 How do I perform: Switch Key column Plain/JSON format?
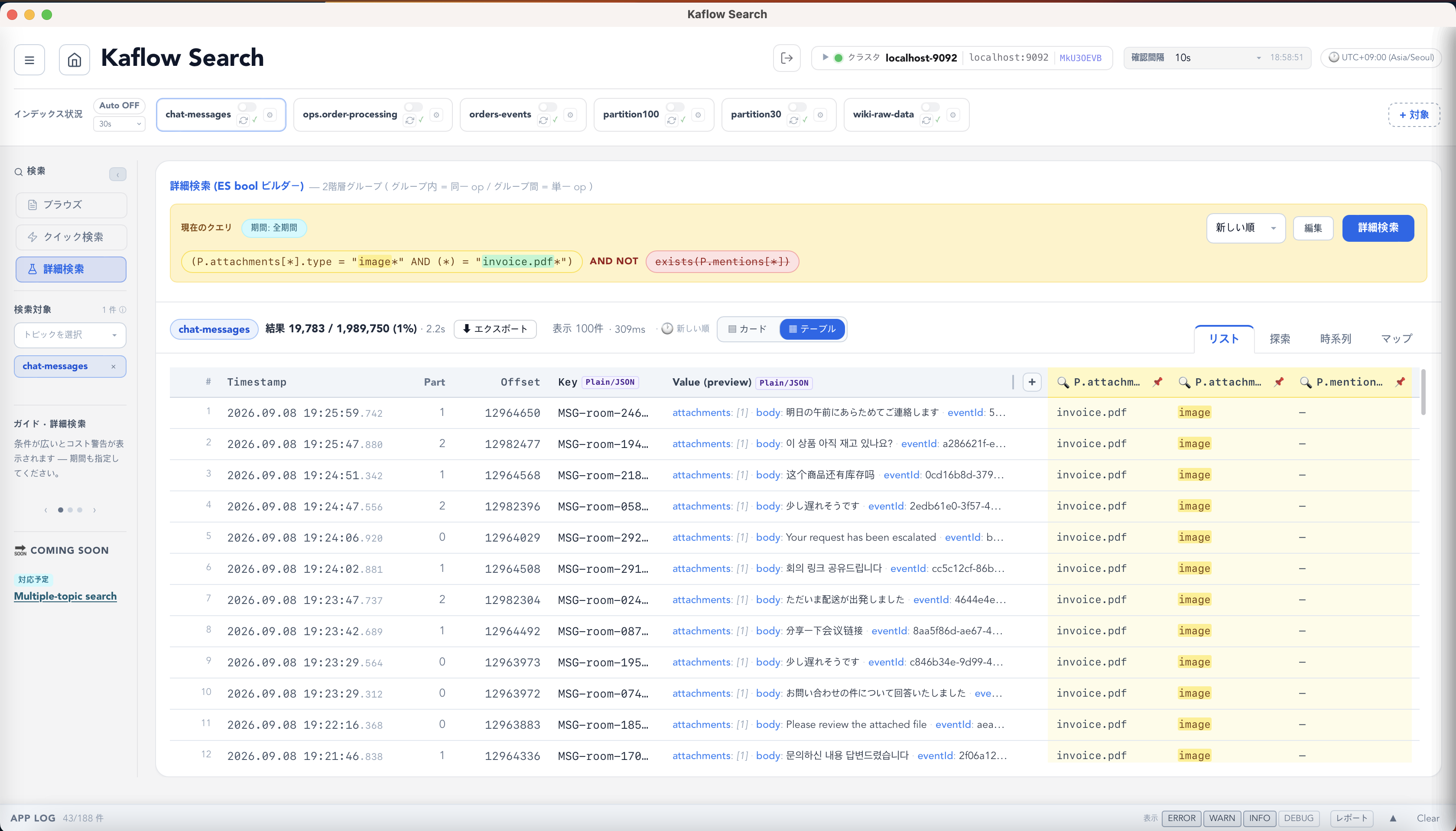(x=610, y=383)
